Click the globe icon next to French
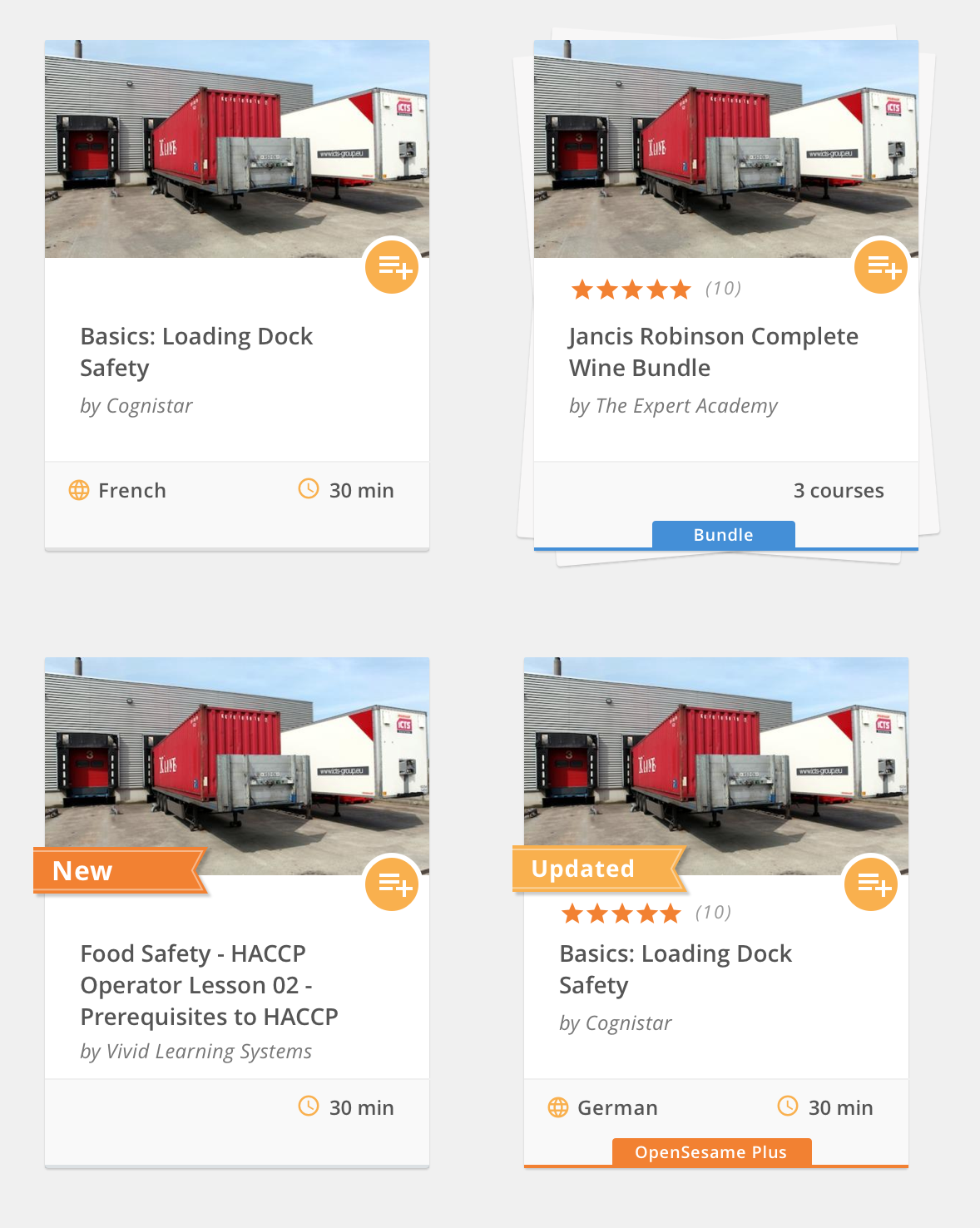 click(x=79, y=490)
